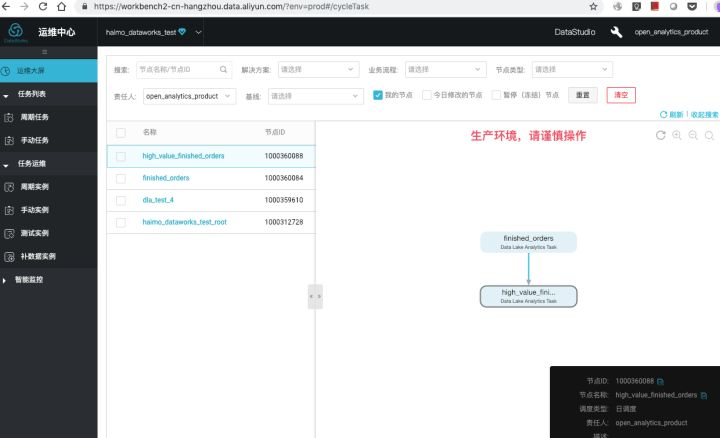Copy node name high_value_finished_orders icon
This screenshot has width=720, height=438.
pos(703,395)
